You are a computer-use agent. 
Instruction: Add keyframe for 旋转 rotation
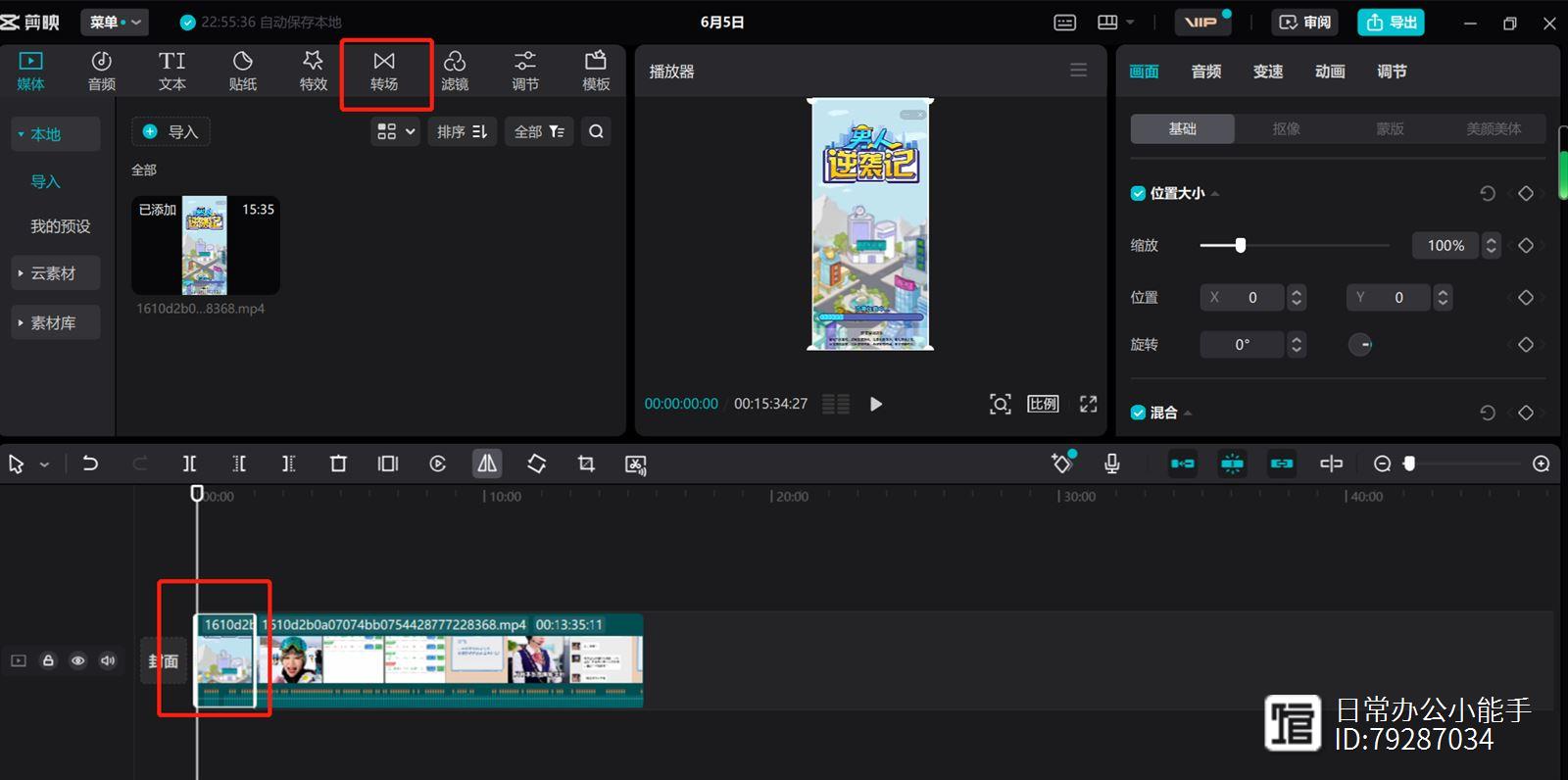(x=1526, y=344)
